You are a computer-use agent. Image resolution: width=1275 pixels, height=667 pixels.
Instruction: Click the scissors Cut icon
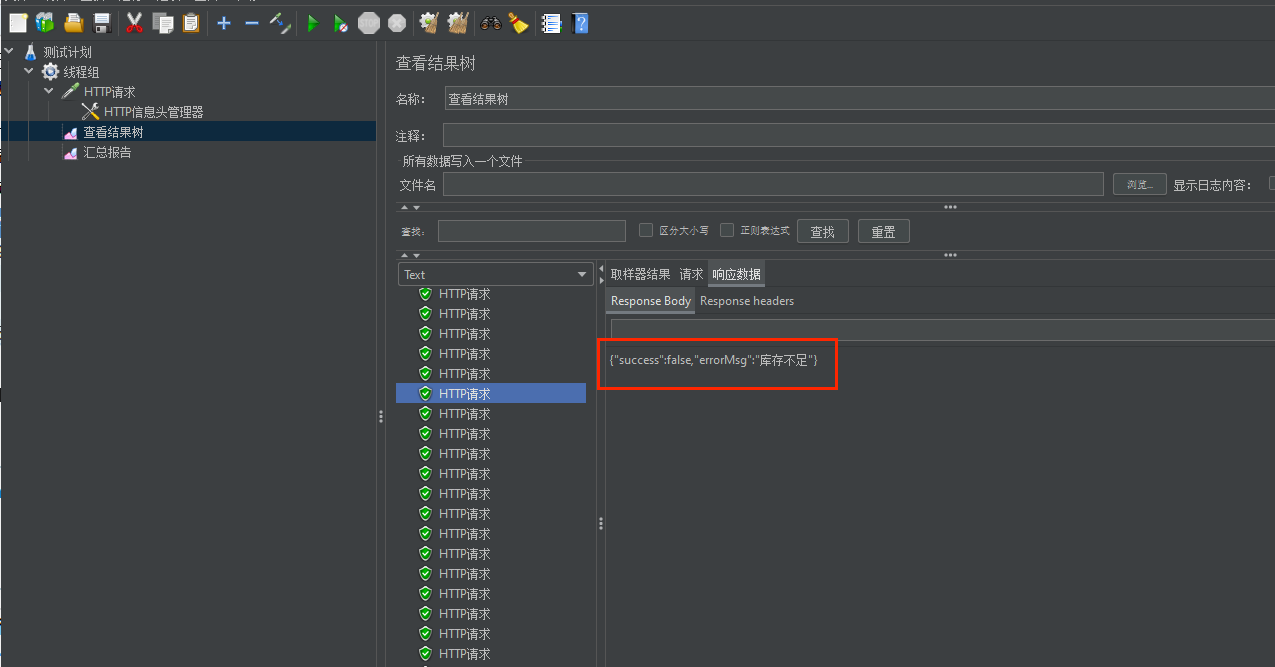point(135,22)
